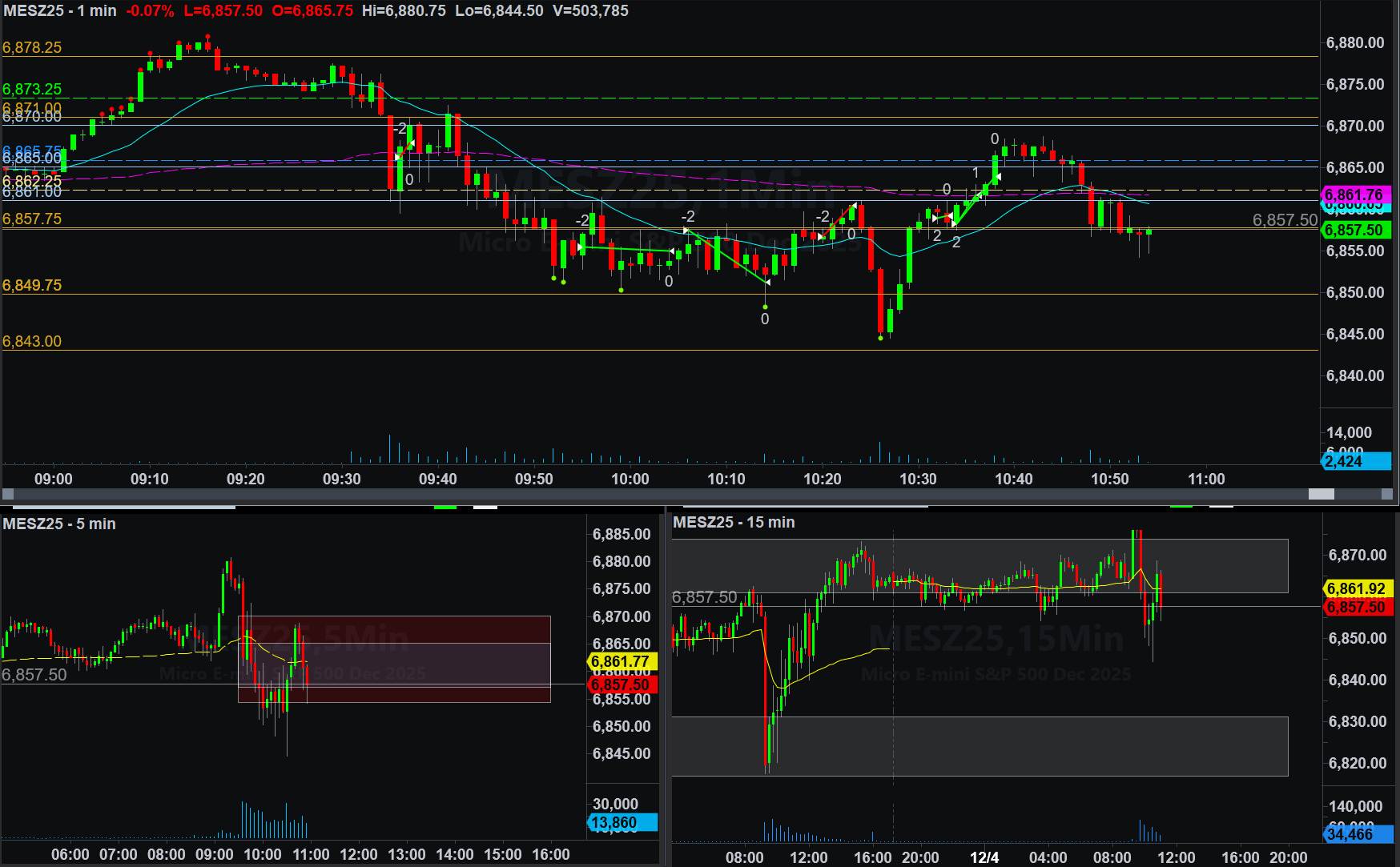Select the MESZ25 - 1 min chart title
This screenshot has width=1400, height=867.
click(x=60, y=11)
